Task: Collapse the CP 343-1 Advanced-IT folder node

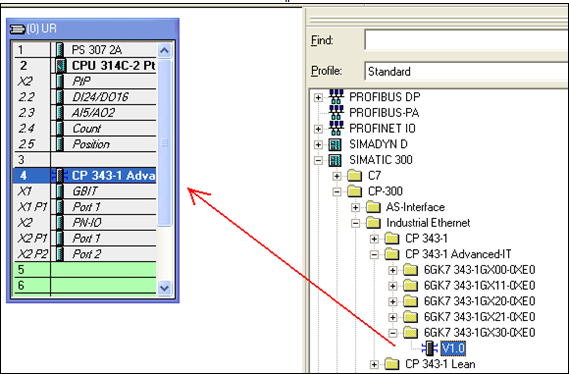Action: pos(374,254)
